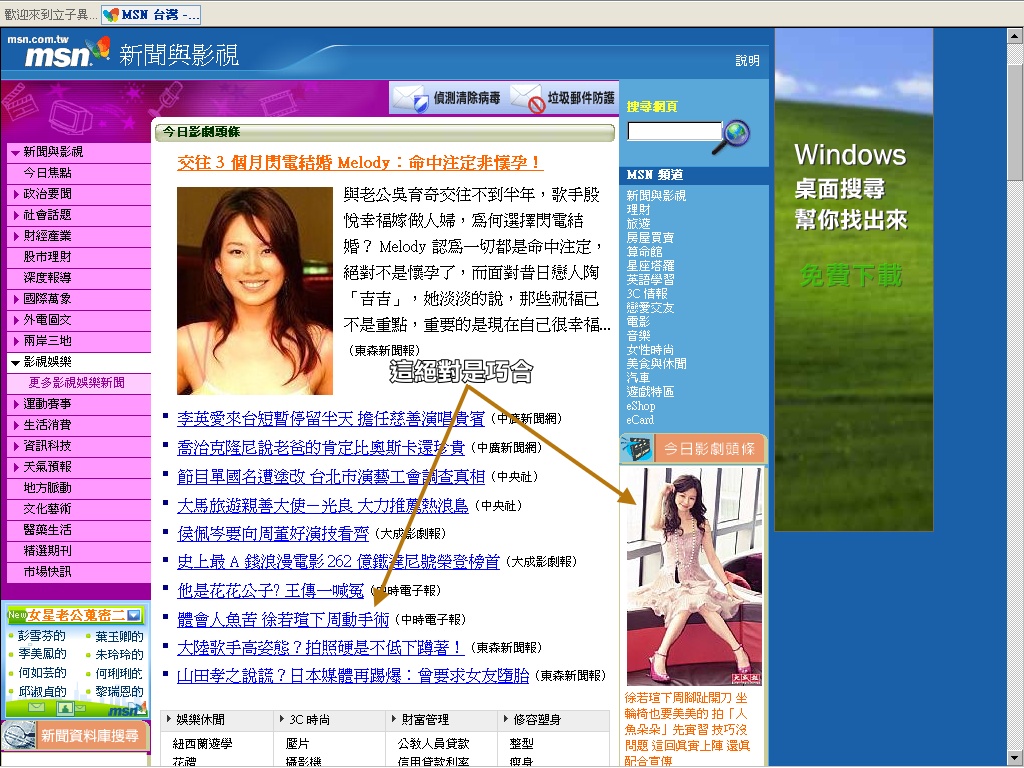Open 市場快訊 in the sidebar menu
Screen dimensions: 1024x768
point(47,571)
